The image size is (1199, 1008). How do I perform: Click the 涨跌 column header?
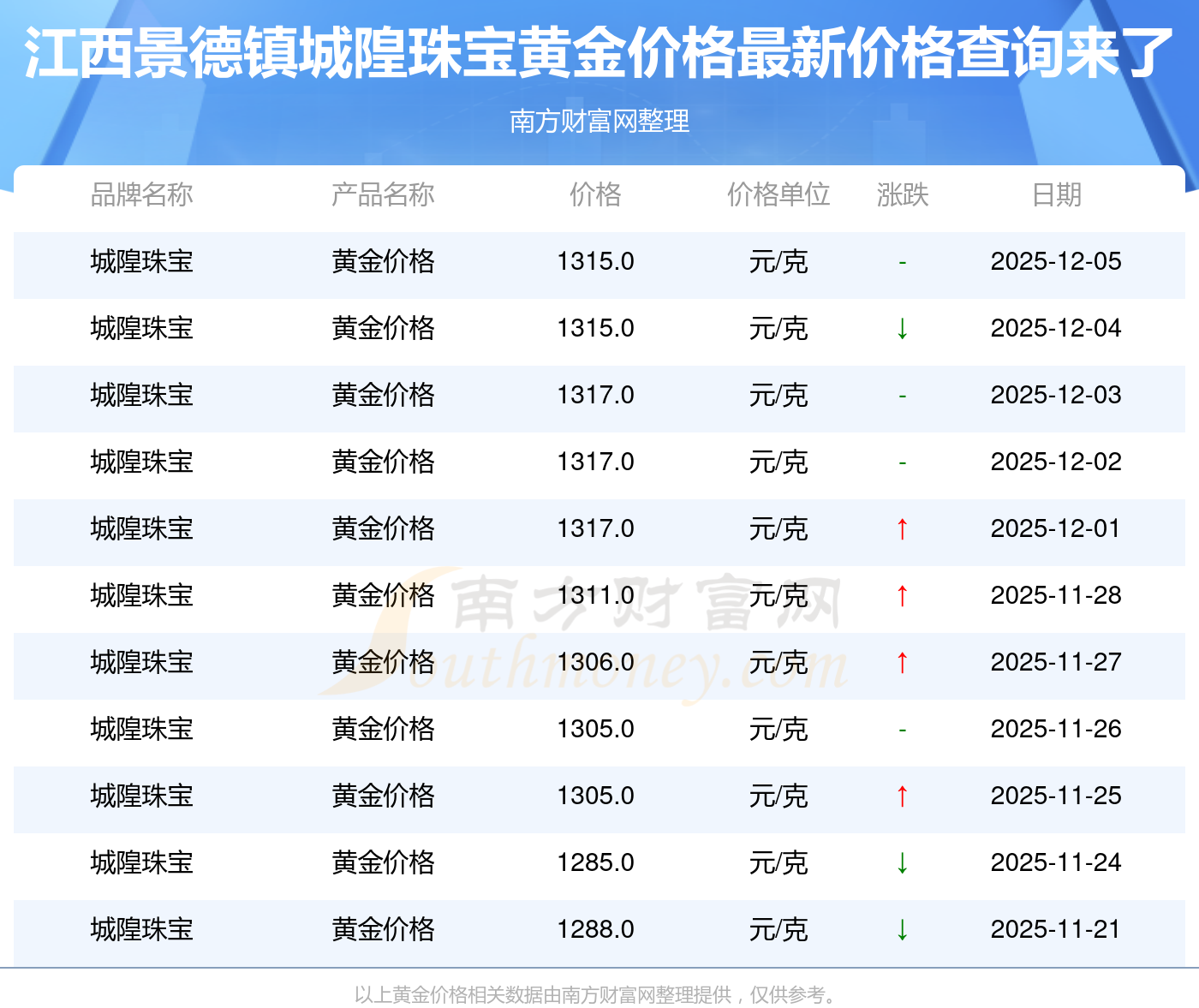[902, 195]
